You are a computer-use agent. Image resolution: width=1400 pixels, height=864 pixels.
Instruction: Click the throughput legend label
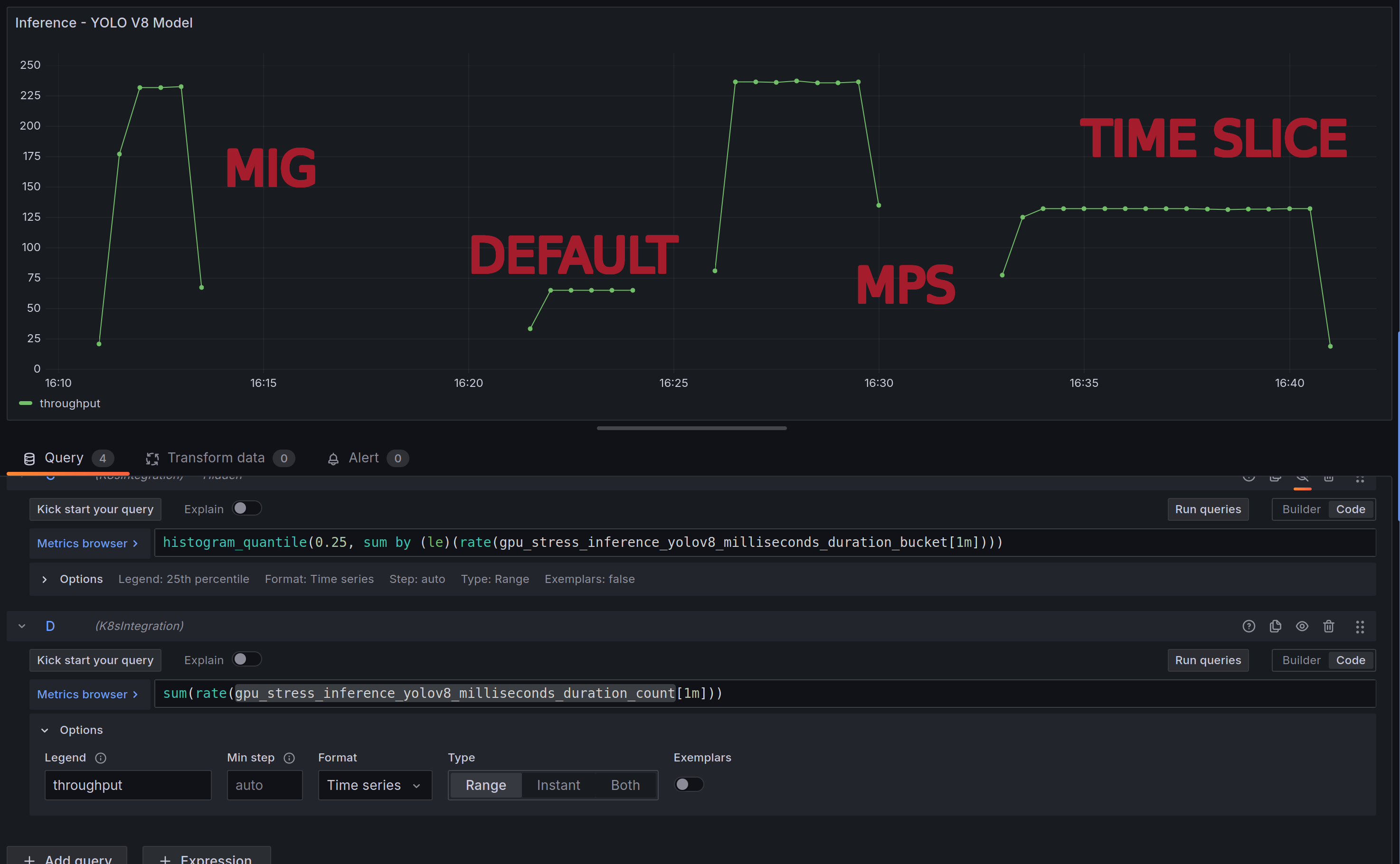point(70,404)
